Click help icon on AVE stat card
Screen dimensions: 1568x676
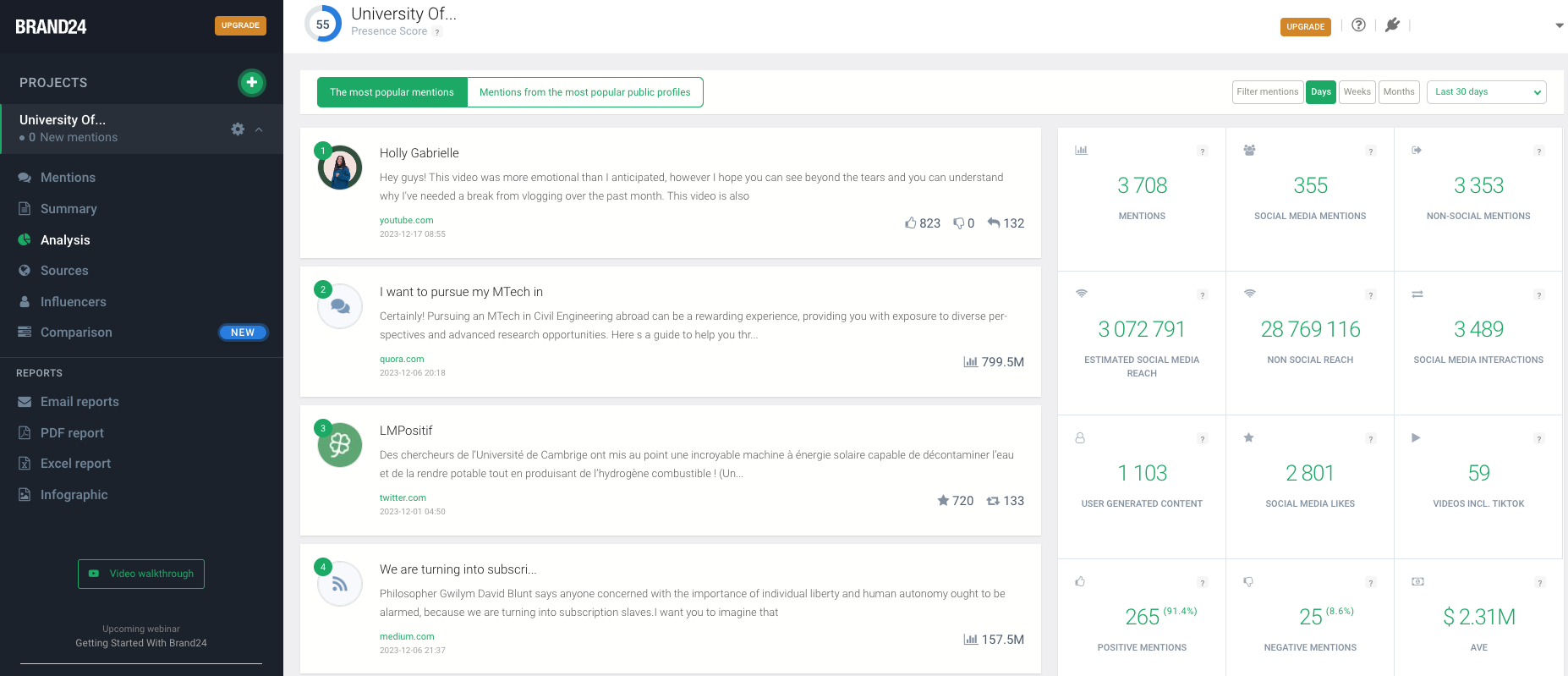pos(1539,583)
